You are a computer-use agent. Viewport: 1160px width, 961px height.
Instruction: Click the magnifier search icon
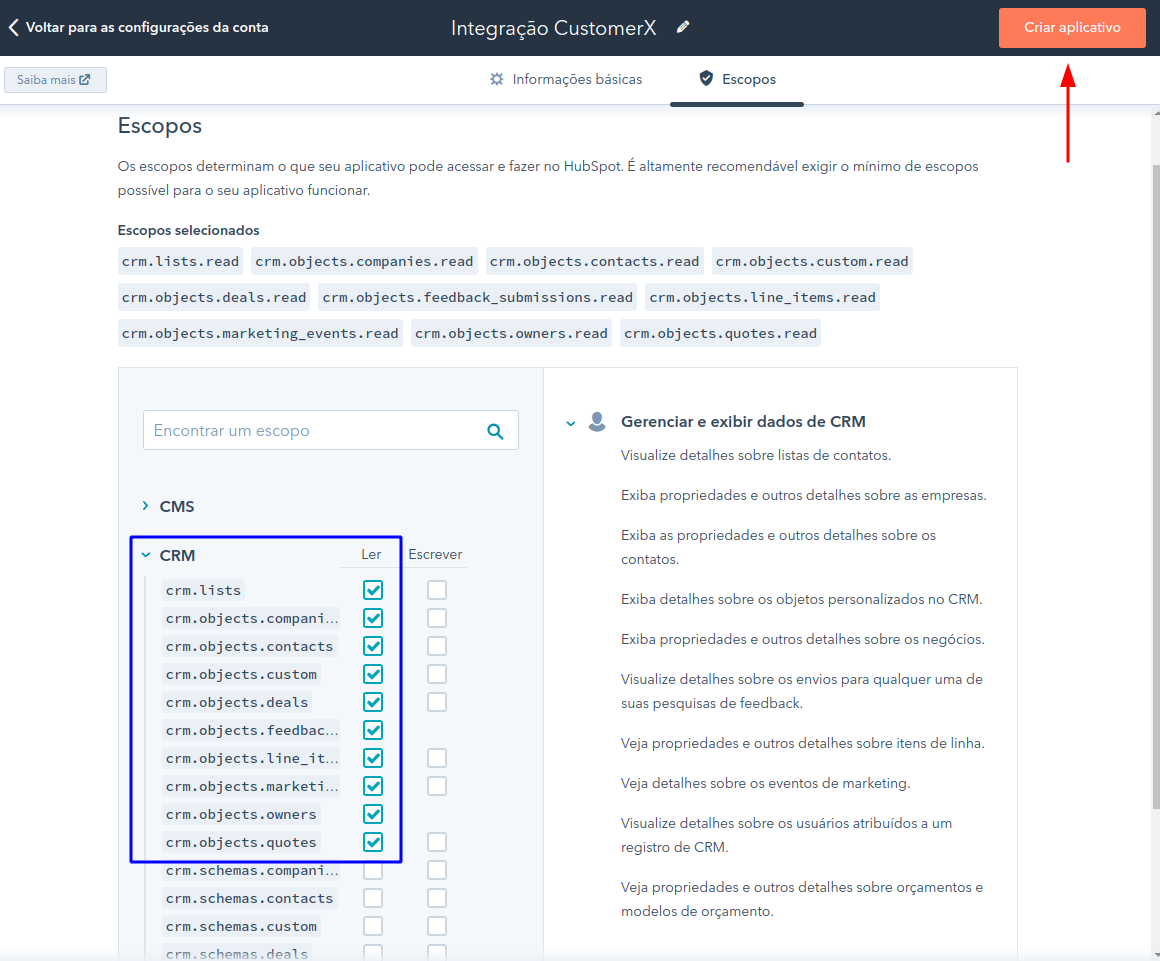click(495, 431)
